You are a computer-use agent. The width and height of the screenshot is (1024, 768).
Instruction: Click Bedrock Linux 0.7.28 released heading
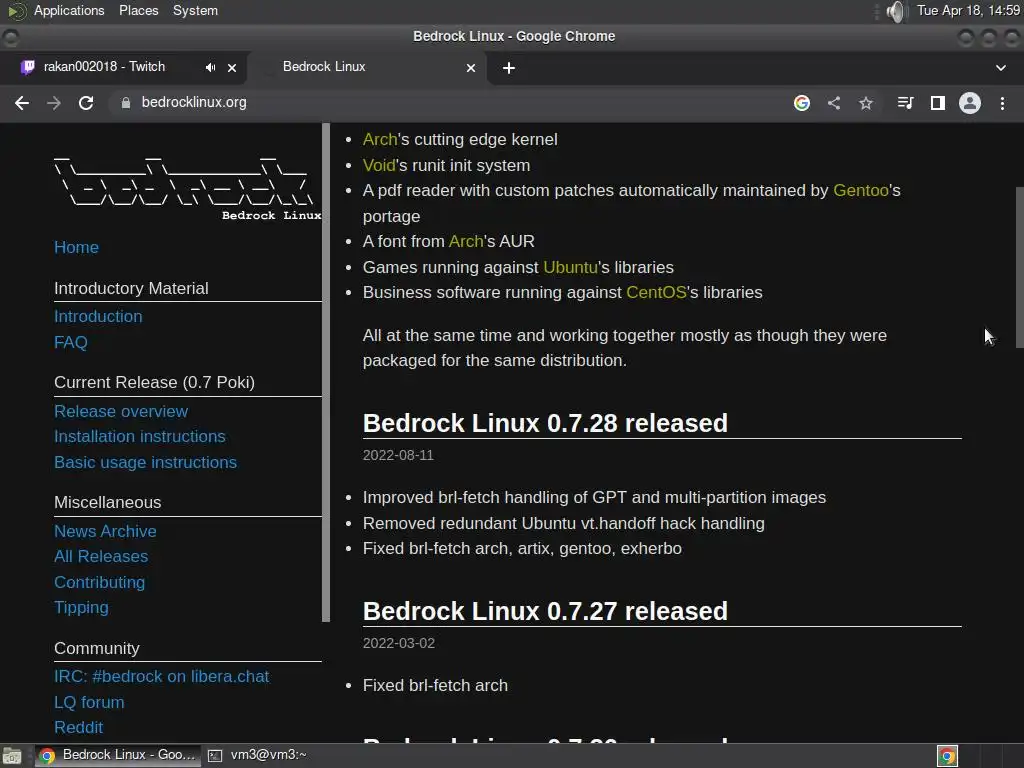[x=545, y=424]
